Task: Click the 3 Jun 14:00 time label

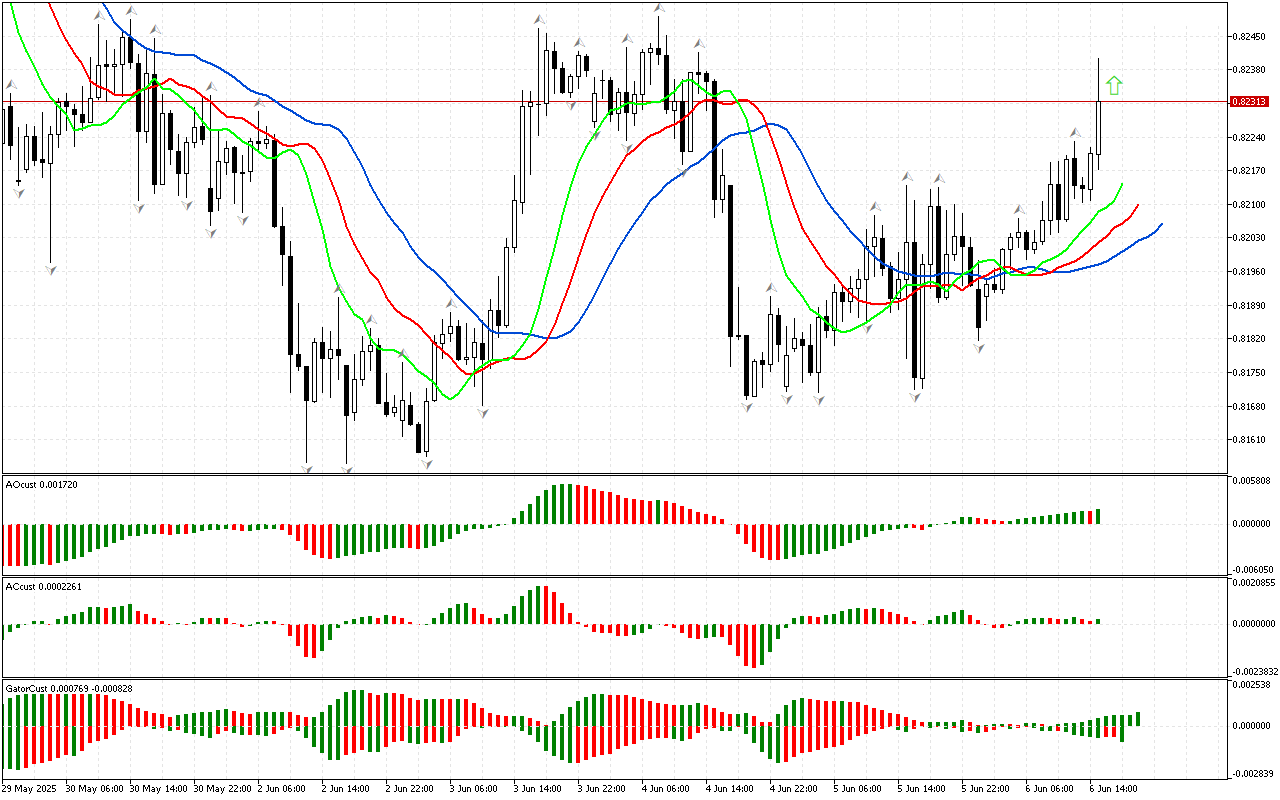Action: pyautogui.click(x=538, y=788)
